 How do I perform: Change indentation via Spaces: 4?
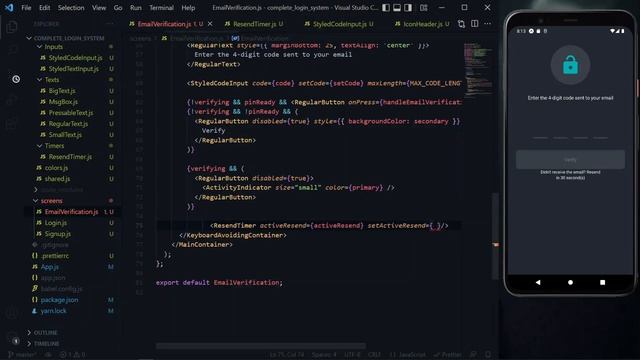click(x=324, y=355)
